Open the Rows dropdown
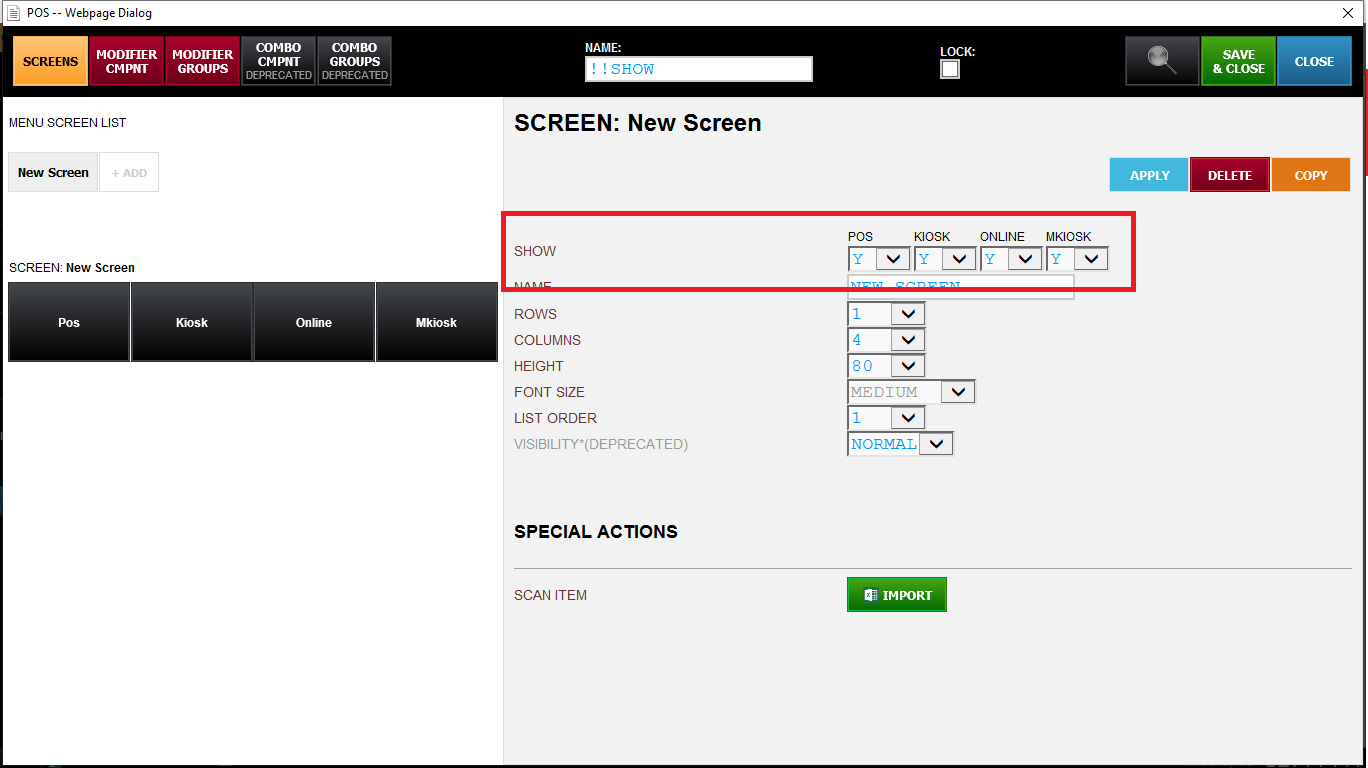Screen dimensions: 1368x768 [x=886, y=314]
